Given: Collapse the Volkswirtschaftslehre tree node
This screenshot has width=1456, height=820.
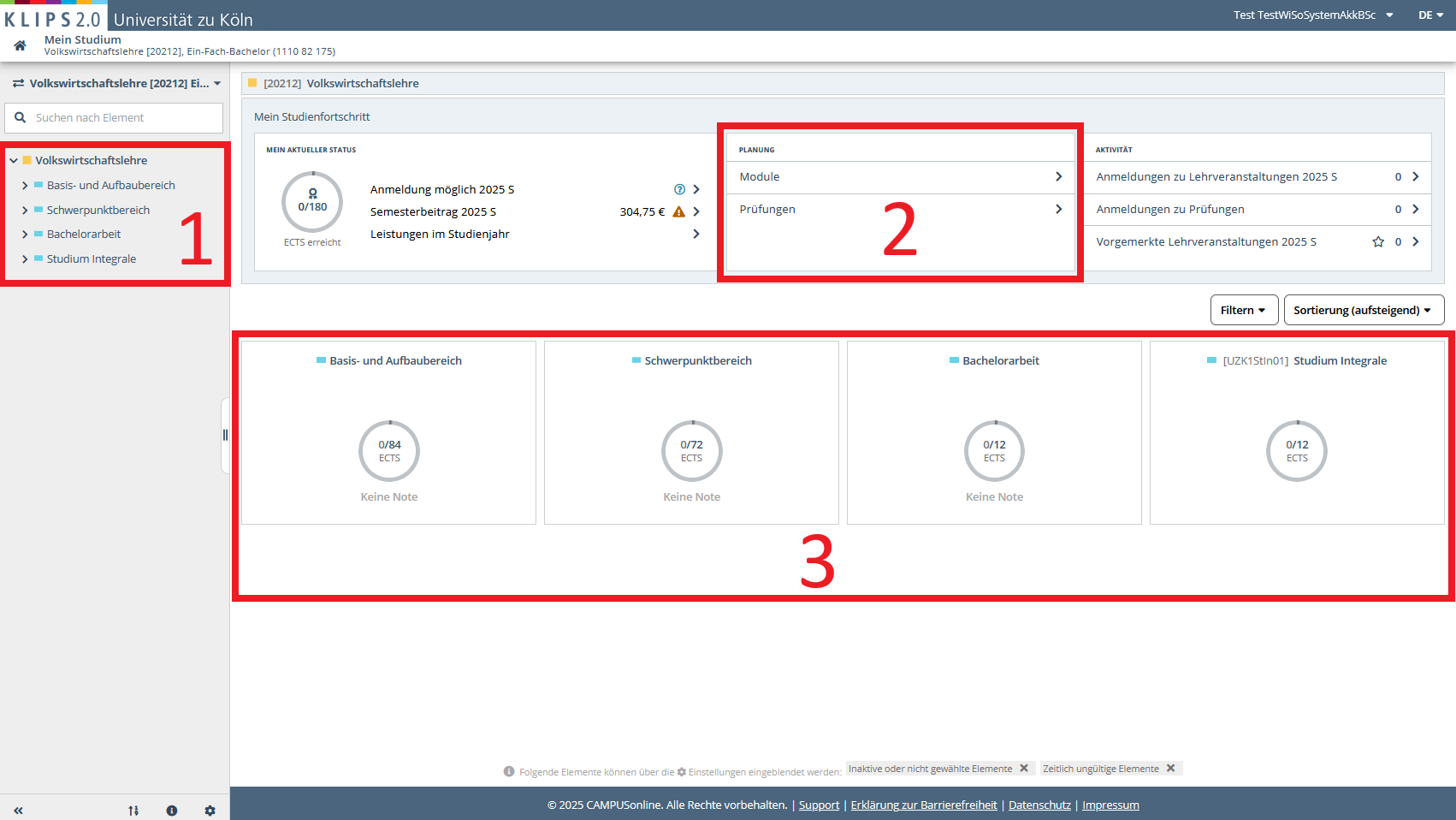Looking at the screenshot, I should (x=14, y=160).
